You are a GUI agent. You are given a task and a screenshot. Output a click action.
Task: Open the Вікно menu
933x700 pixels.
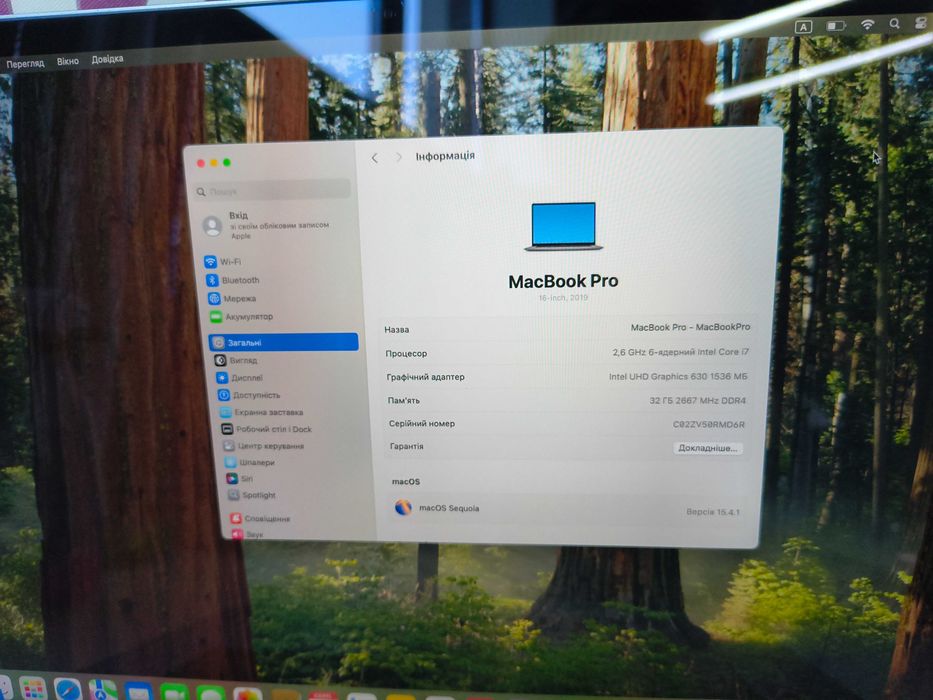point(68,61)
